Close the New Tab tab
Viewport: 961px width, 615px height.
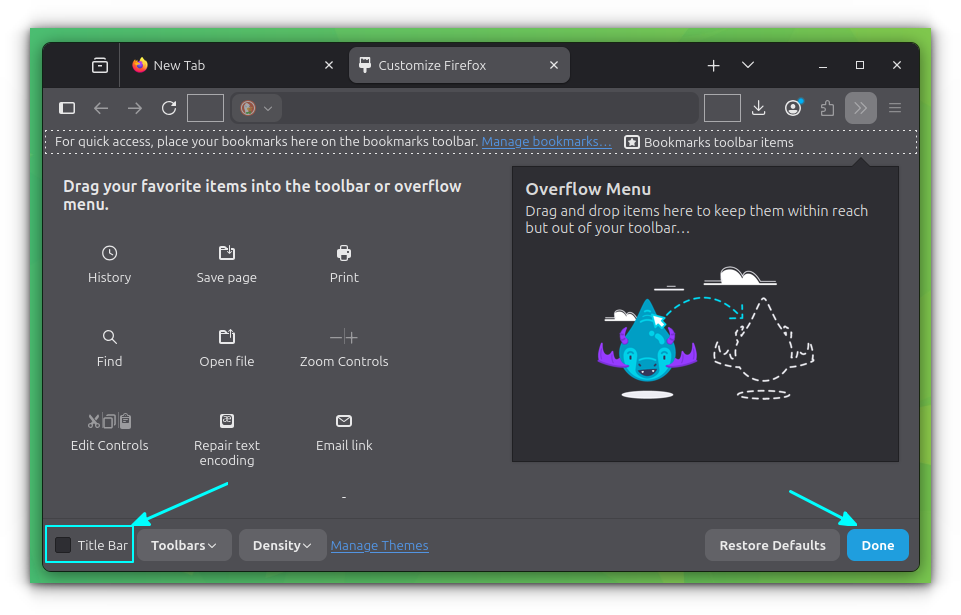[329, 65]
